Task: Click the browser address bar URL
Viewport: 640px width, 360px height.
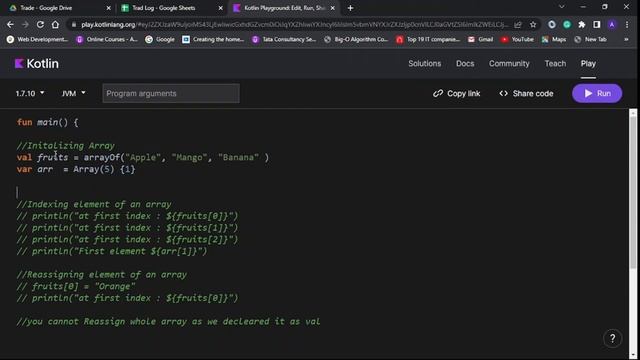Action: (x=294, y=24)
